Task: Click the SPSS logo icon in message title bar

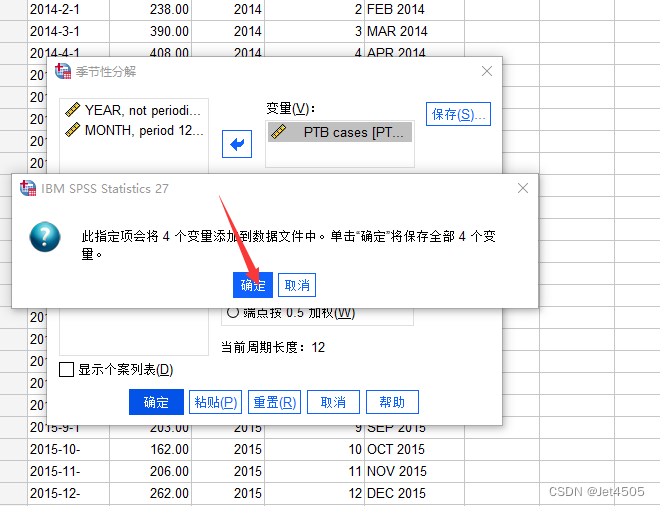Action: pos(28,188)
